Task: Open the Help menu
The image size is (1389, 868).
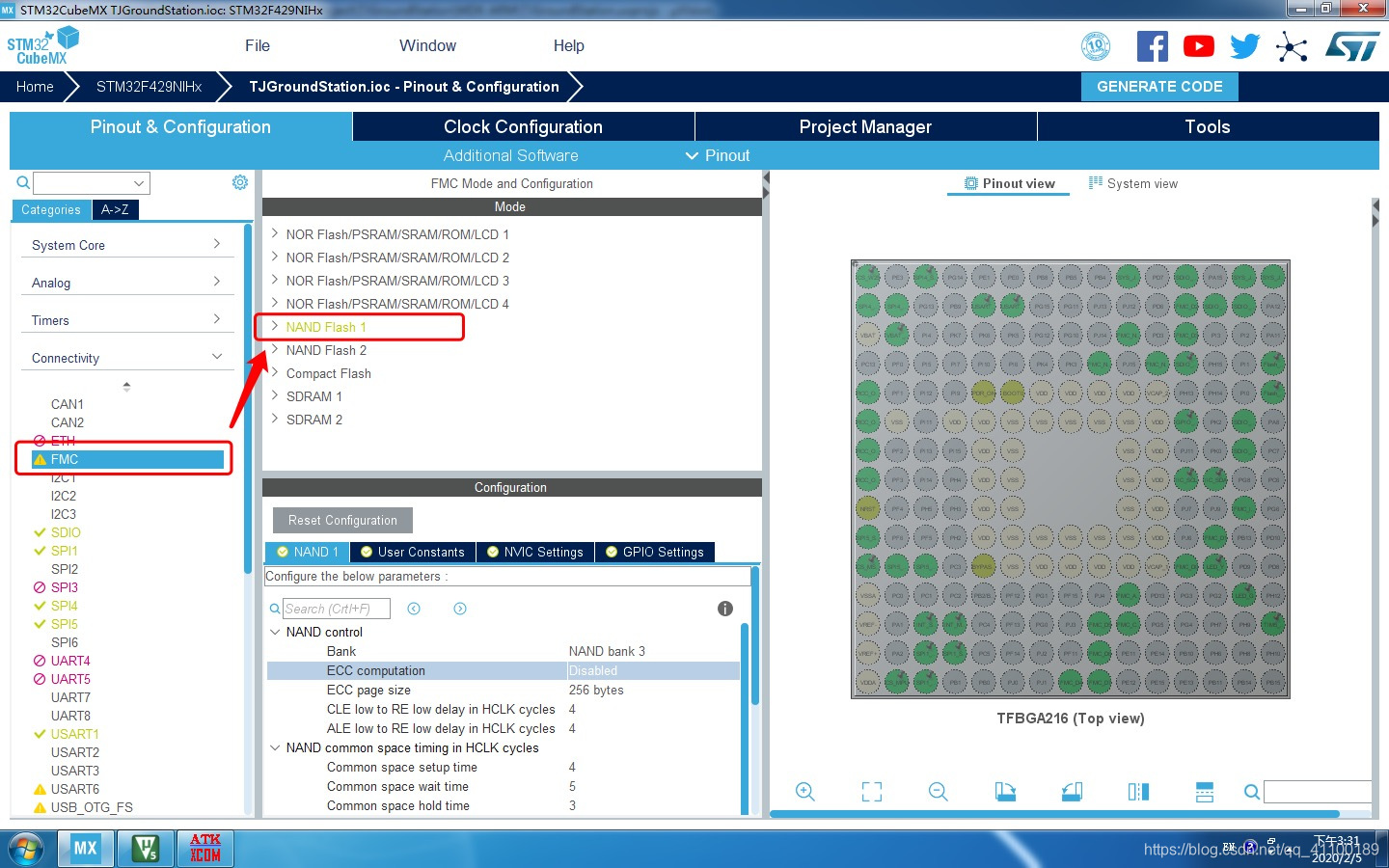Action: 568,45
